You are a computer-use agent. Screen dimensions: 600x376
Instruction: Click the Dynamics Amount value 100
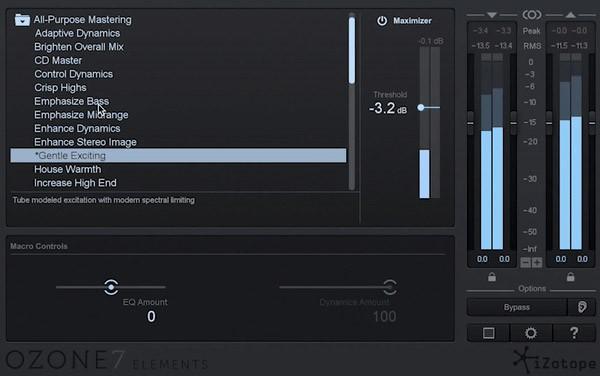pos(385,316)
